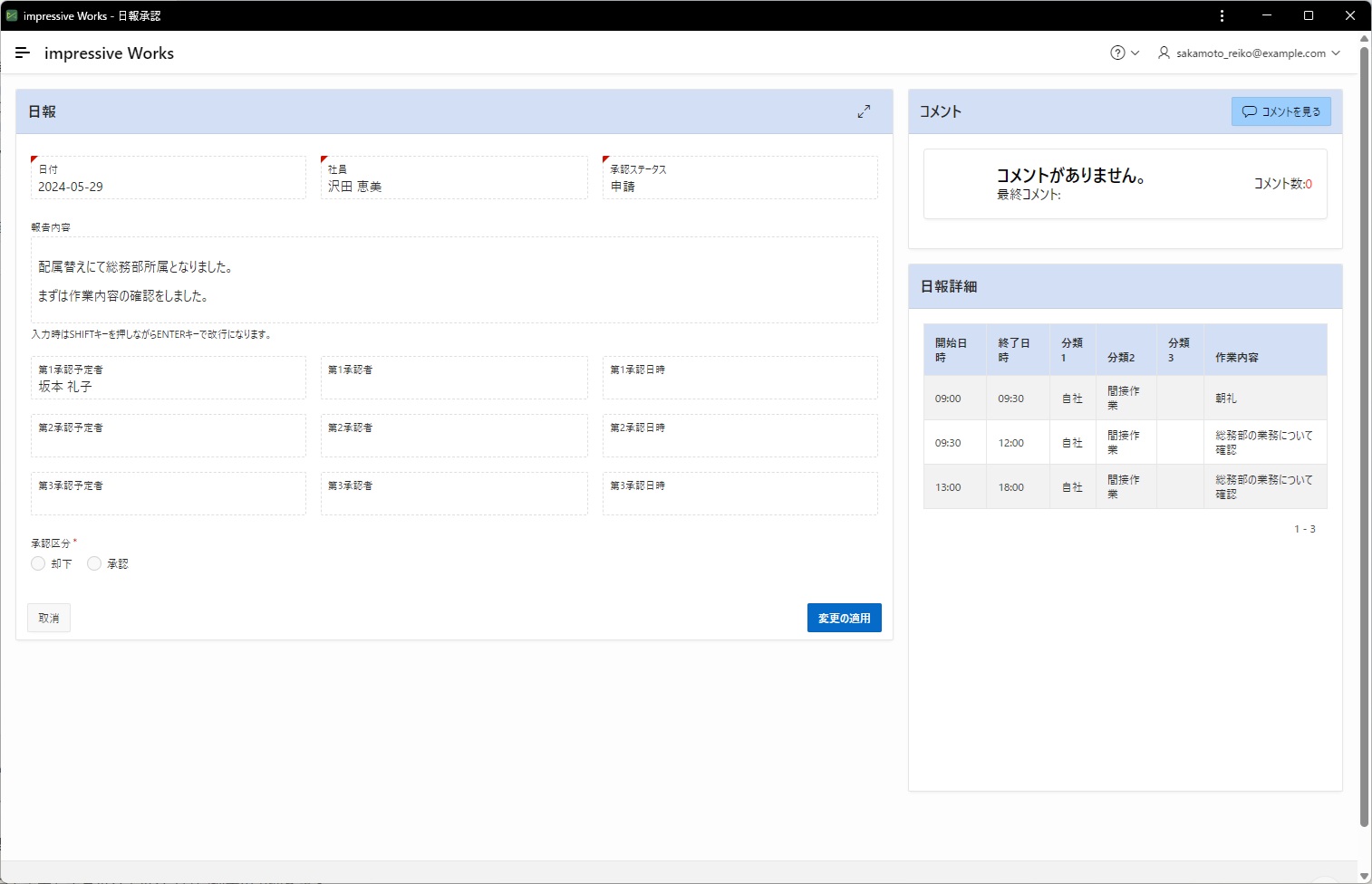The width and height of the screenshot is (1372, 884).
Task: Click the user profile icon
Action: pos(1164,53)
